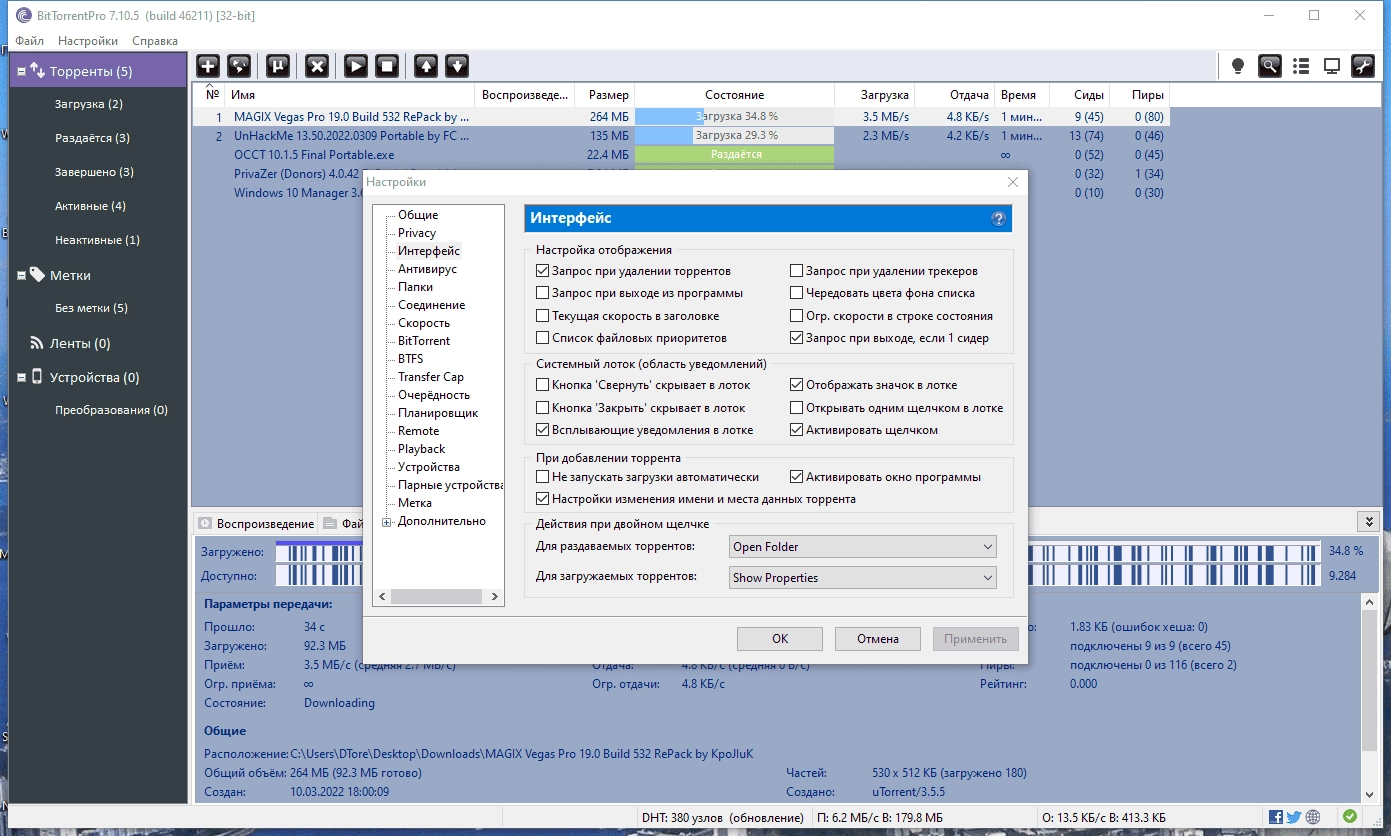Stop the torrent with the stop icon
Image resolution: width=1391 pixels, height=836 pixels.
[x=387, y=66]
